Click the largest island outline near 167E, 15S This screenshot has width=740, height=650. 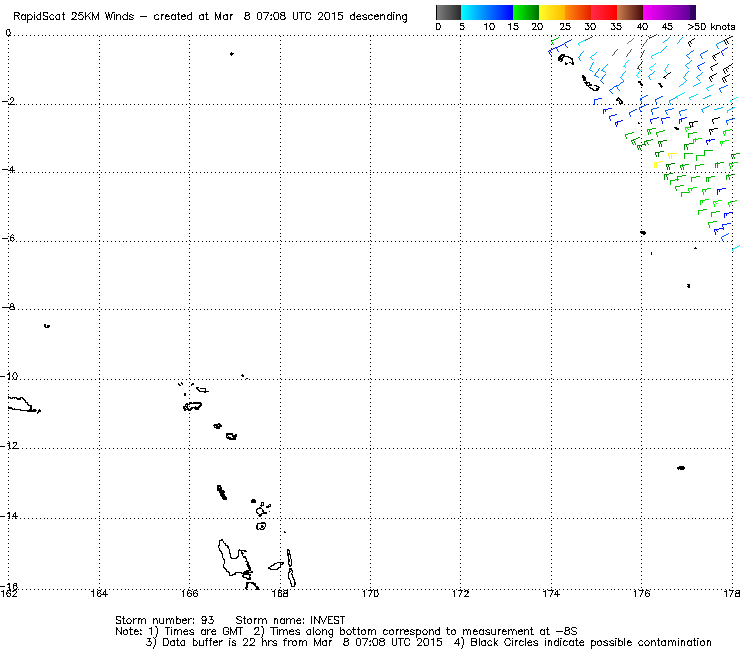point(234,558)
